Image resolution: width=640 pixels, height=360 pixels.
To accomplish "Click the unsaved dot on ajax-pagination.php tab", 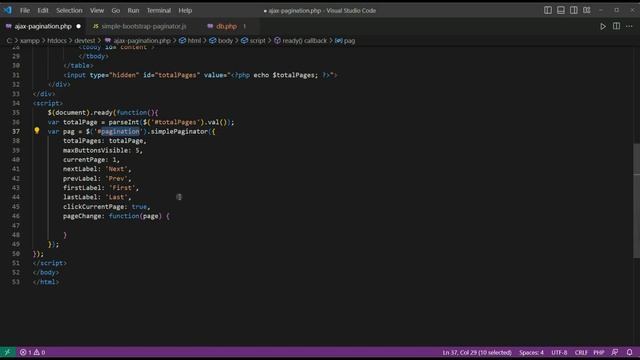I will tap(78, 26).
